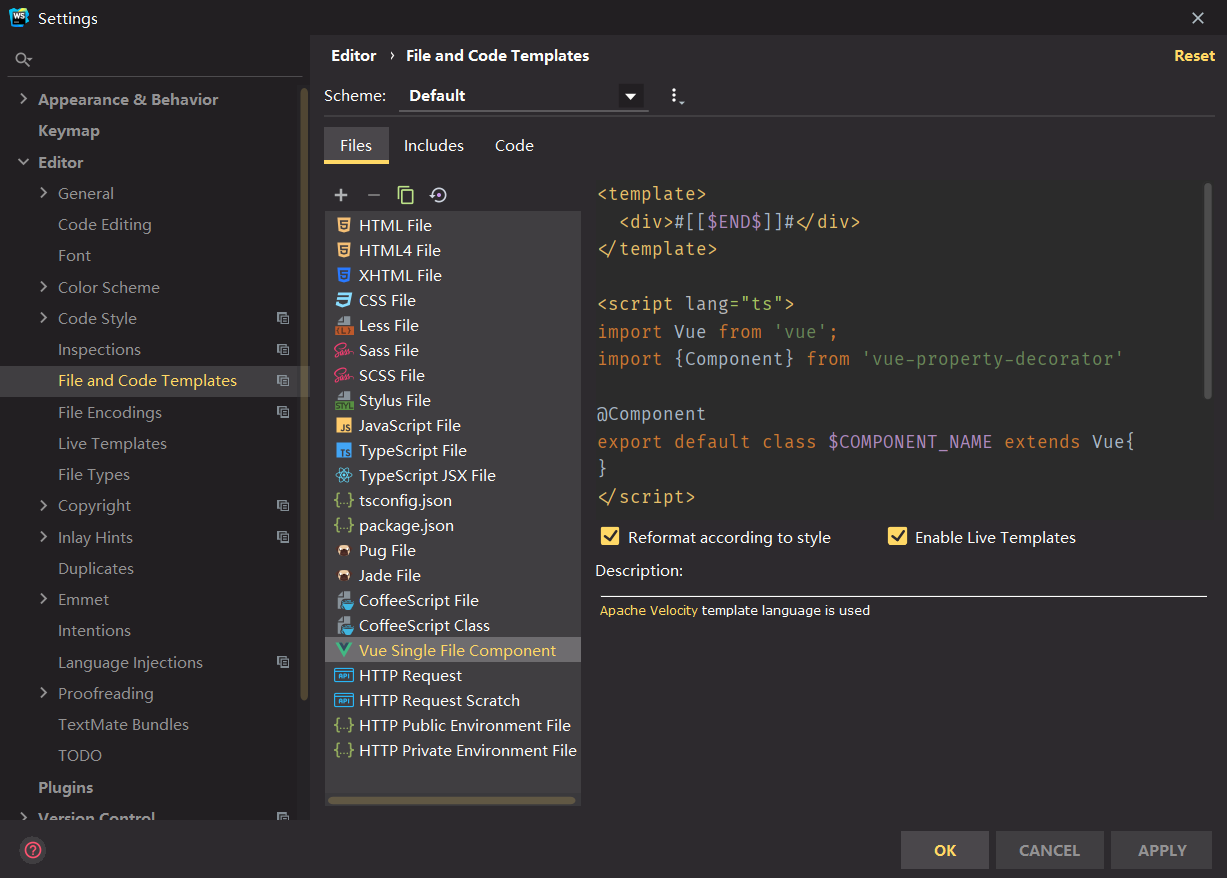Select the CSS File template icon
1227x878 pixels.
344,300
